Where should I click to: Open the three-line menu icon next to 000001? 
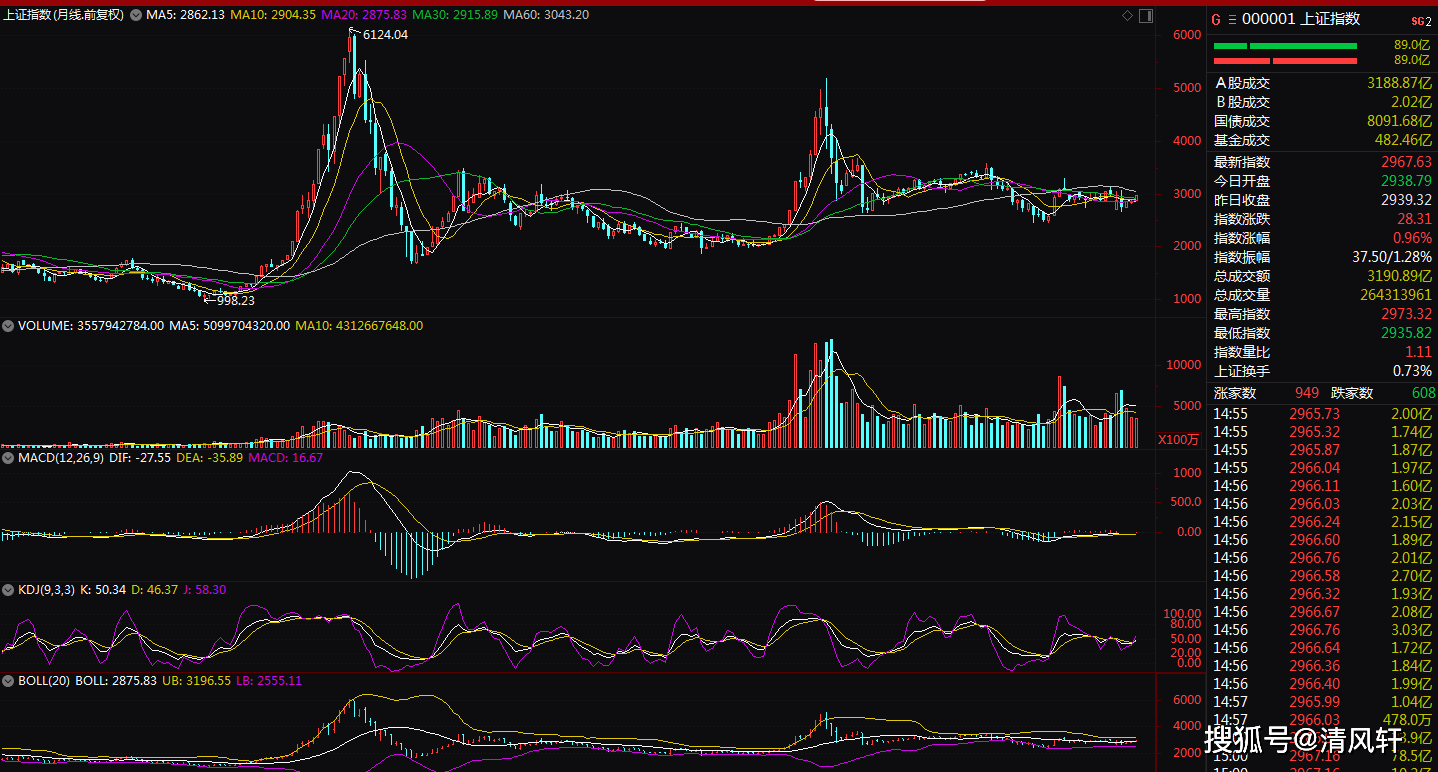(x=1232, y=20)
